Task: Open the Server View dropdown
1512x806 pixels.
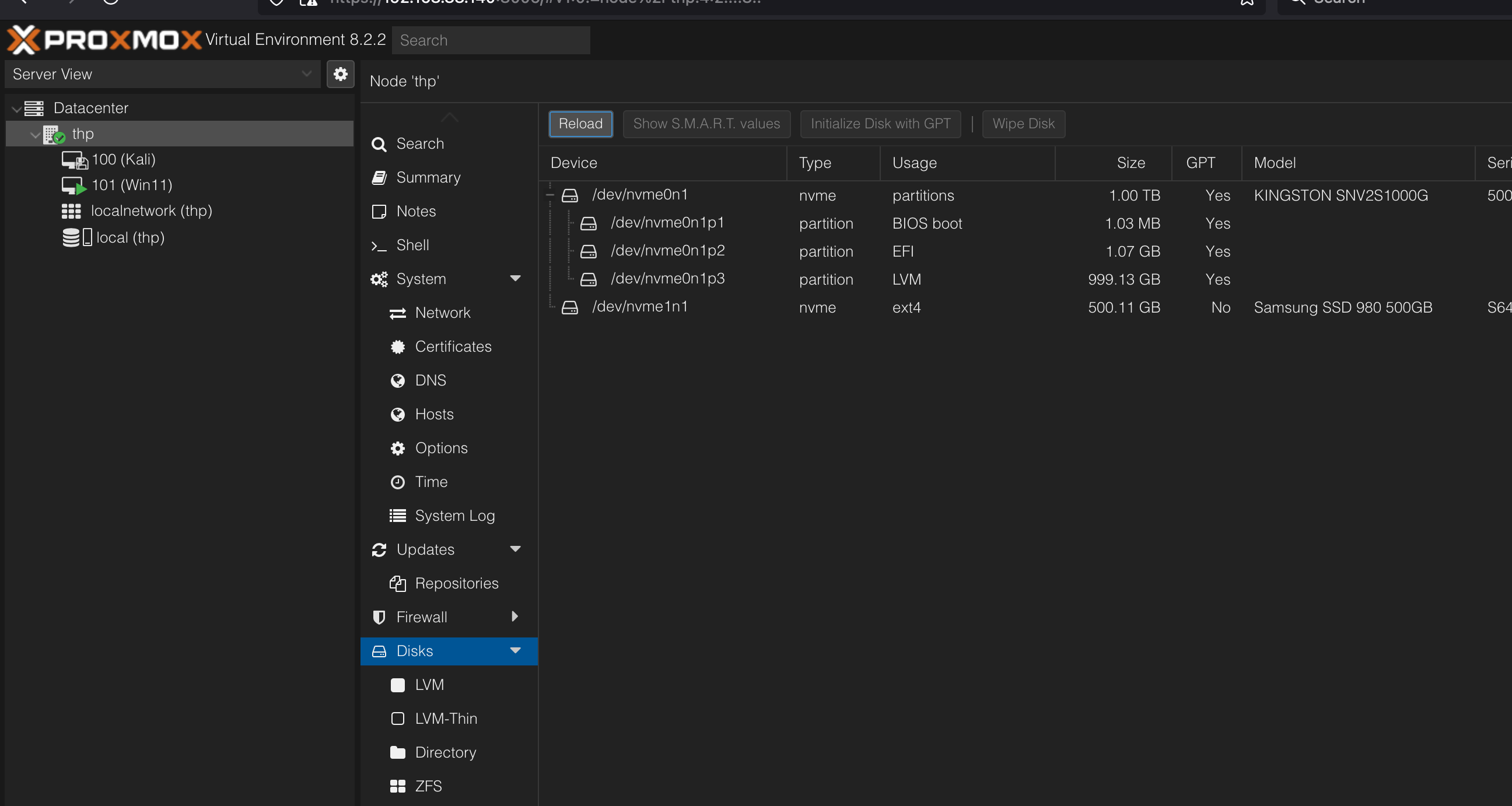Action: [x=306, y=74]
